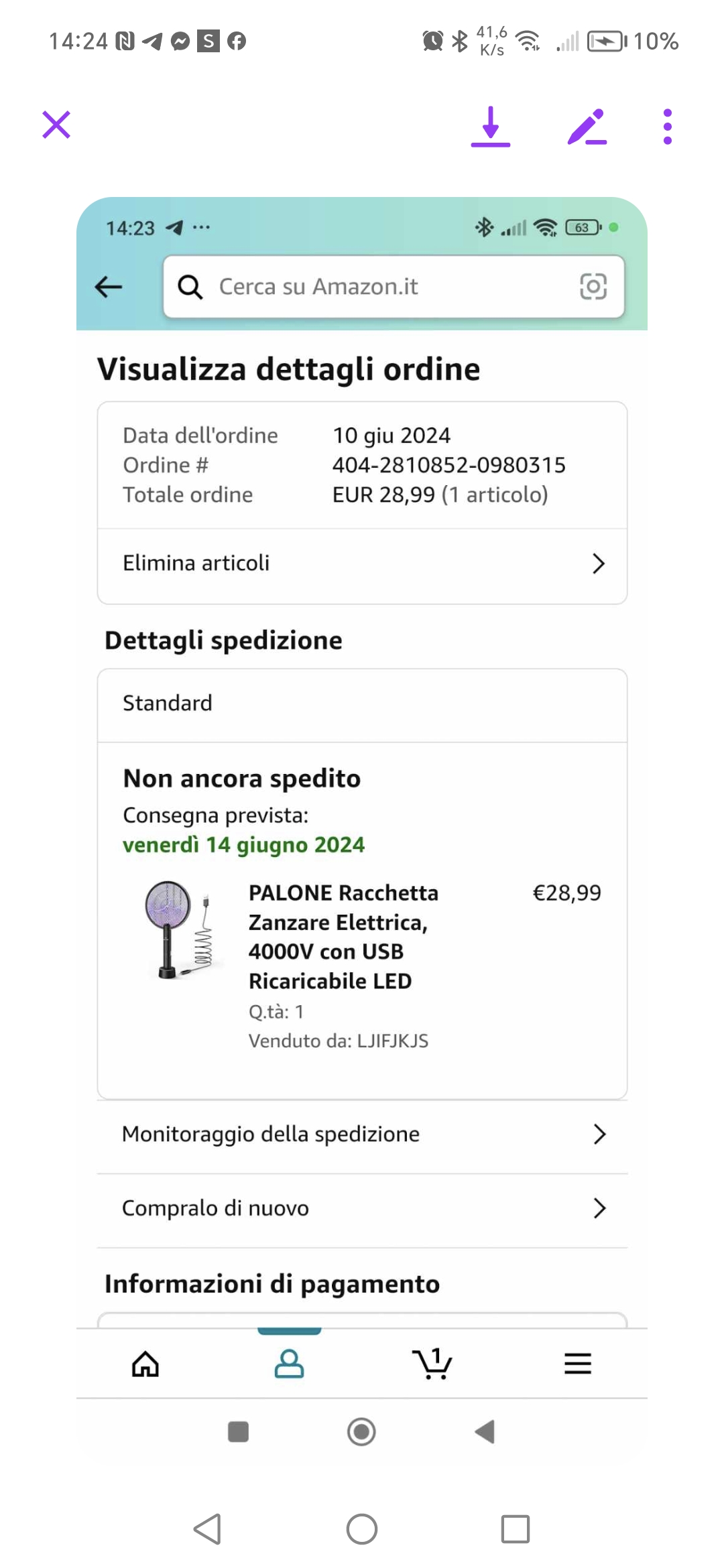Tap the camera scan icon in search

[593, 287]
